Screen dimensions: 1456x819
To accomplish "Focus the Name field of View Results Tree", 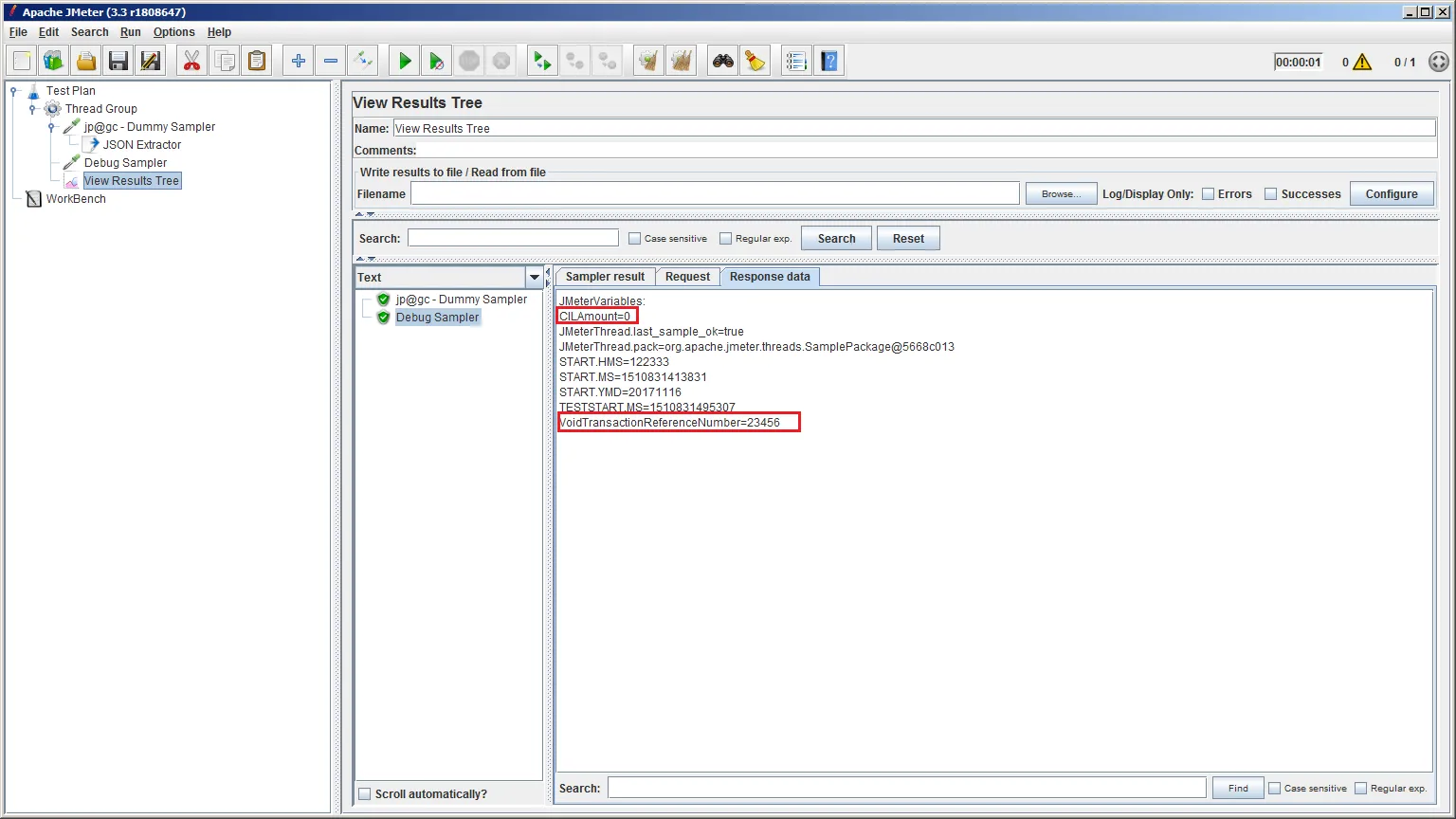I will [915, 129].
